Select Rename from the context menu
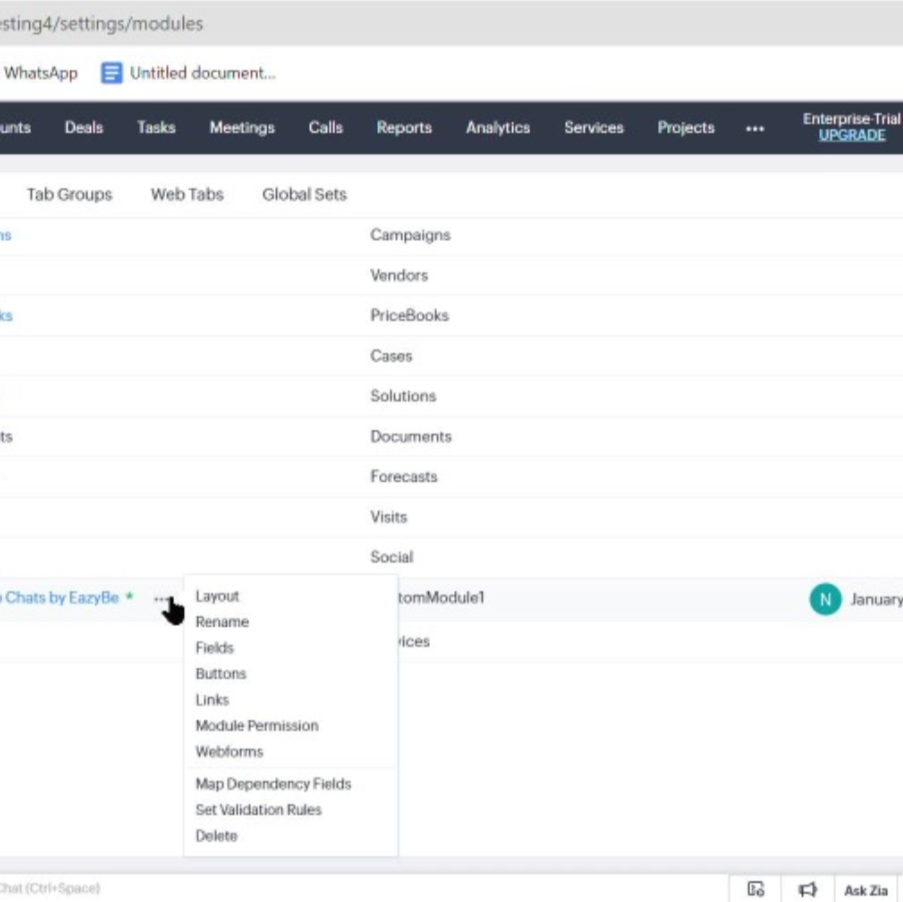Viewport: 903px width, 902px height. pos(222,621)
